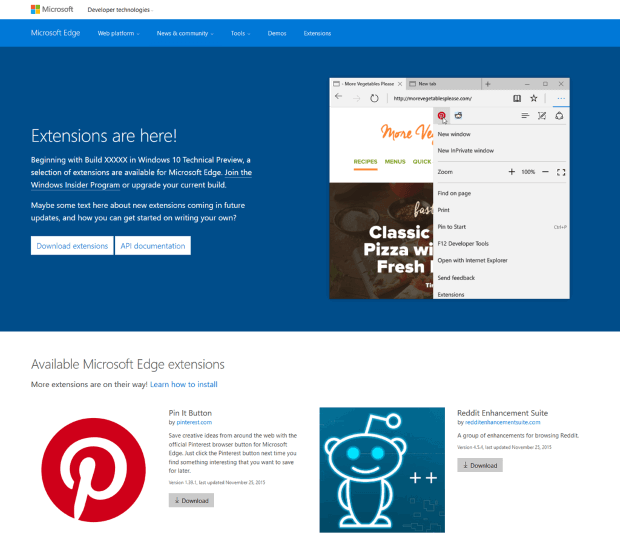Choose New window menu entry
This screenshot has height=539, width=620.
454,134
